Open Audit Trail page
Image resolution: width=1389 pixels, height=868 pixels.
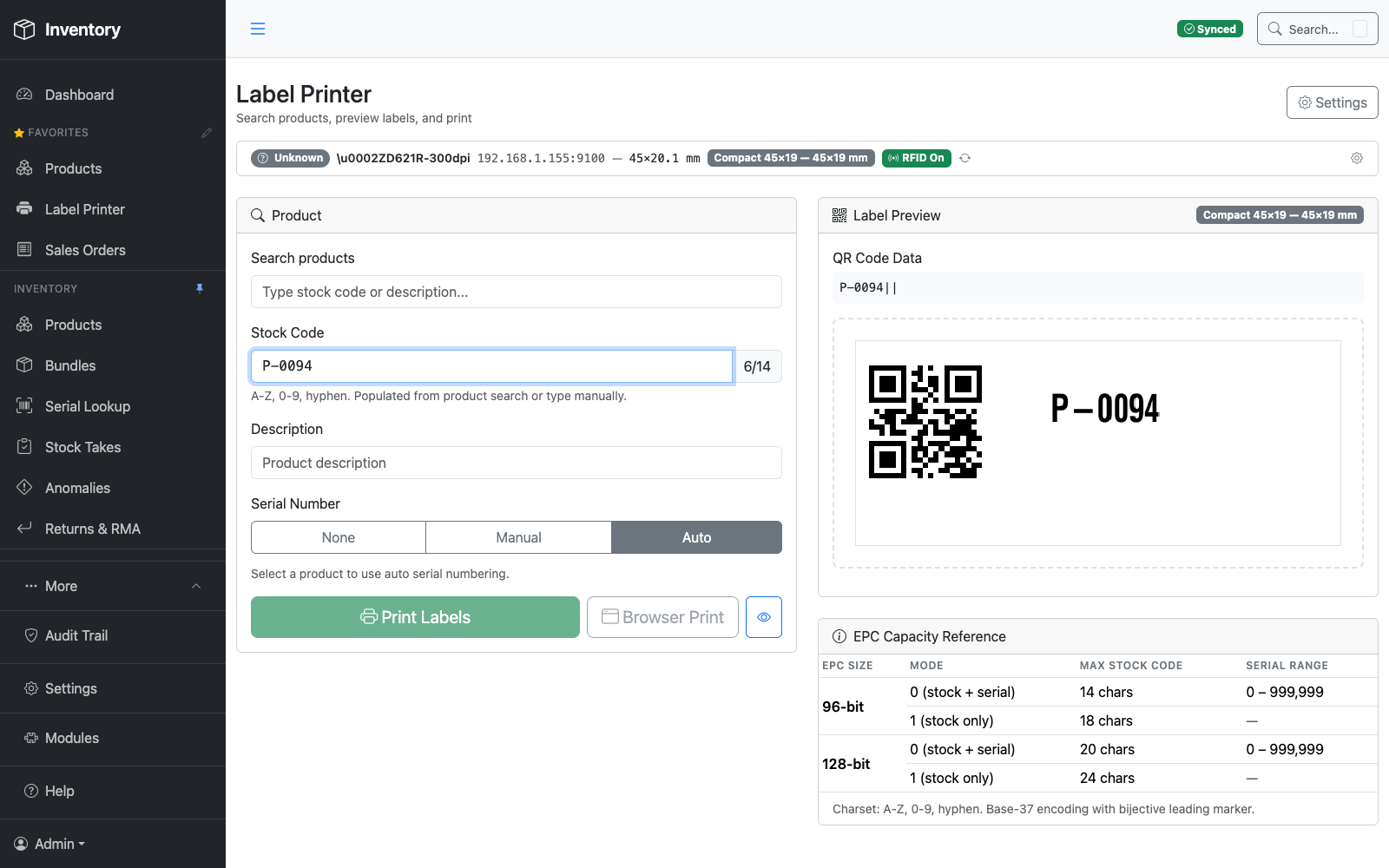pos(113,635)
